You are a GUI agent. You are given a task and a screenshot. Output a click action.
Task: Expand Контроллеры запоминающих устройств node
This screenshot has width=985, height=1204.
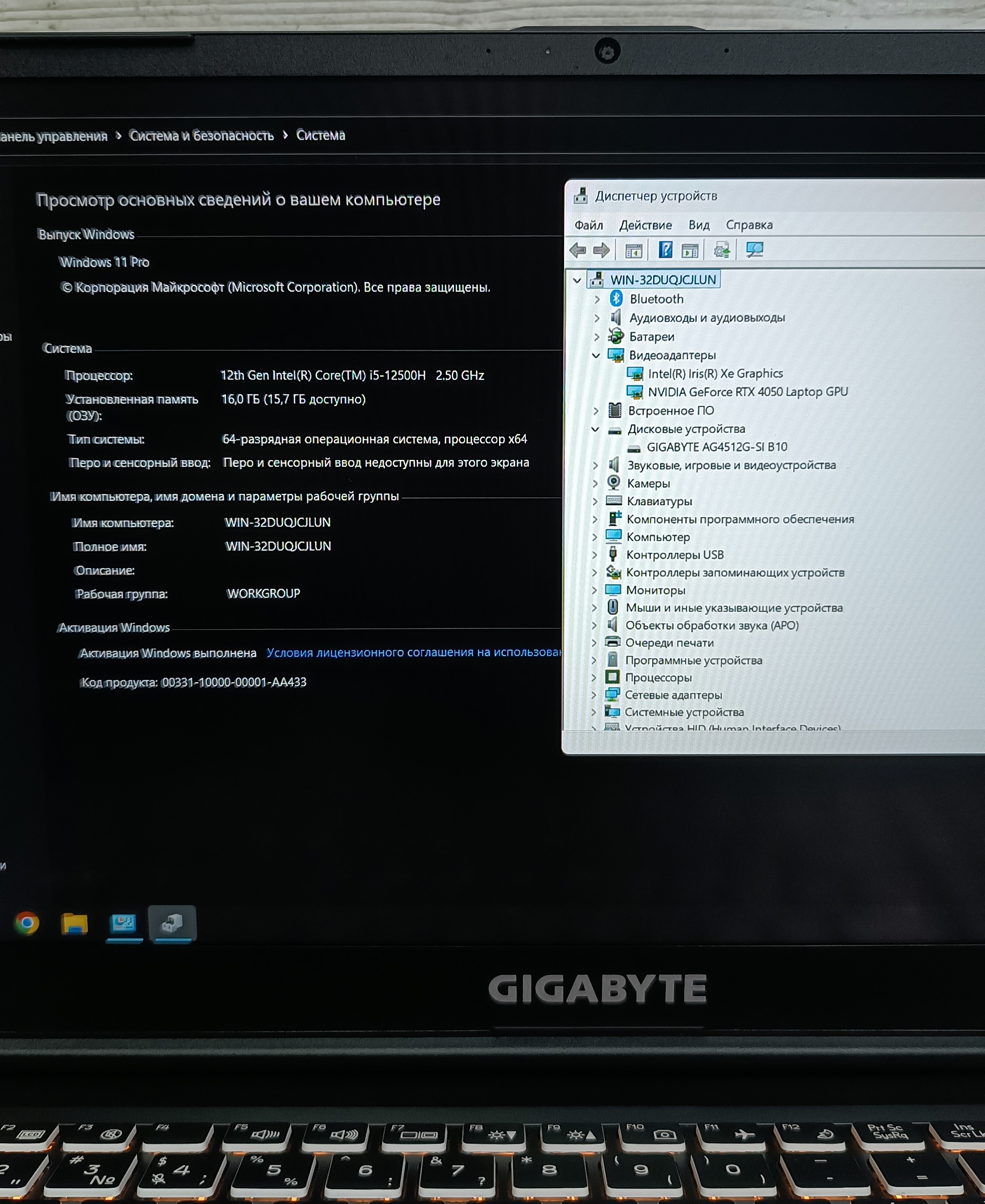click(x=594, y=573)
